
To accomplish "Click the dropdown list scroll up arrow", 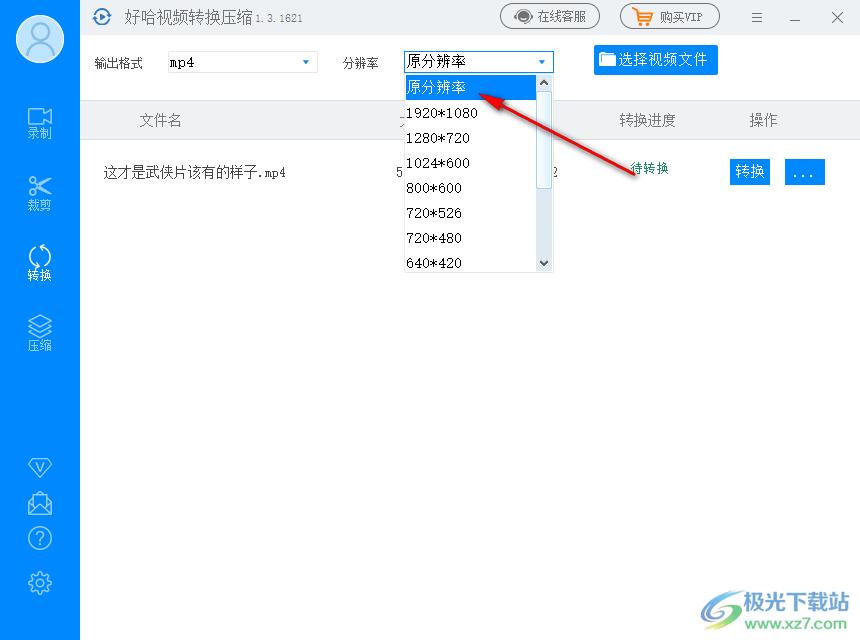I will click(x=544, y=83).
